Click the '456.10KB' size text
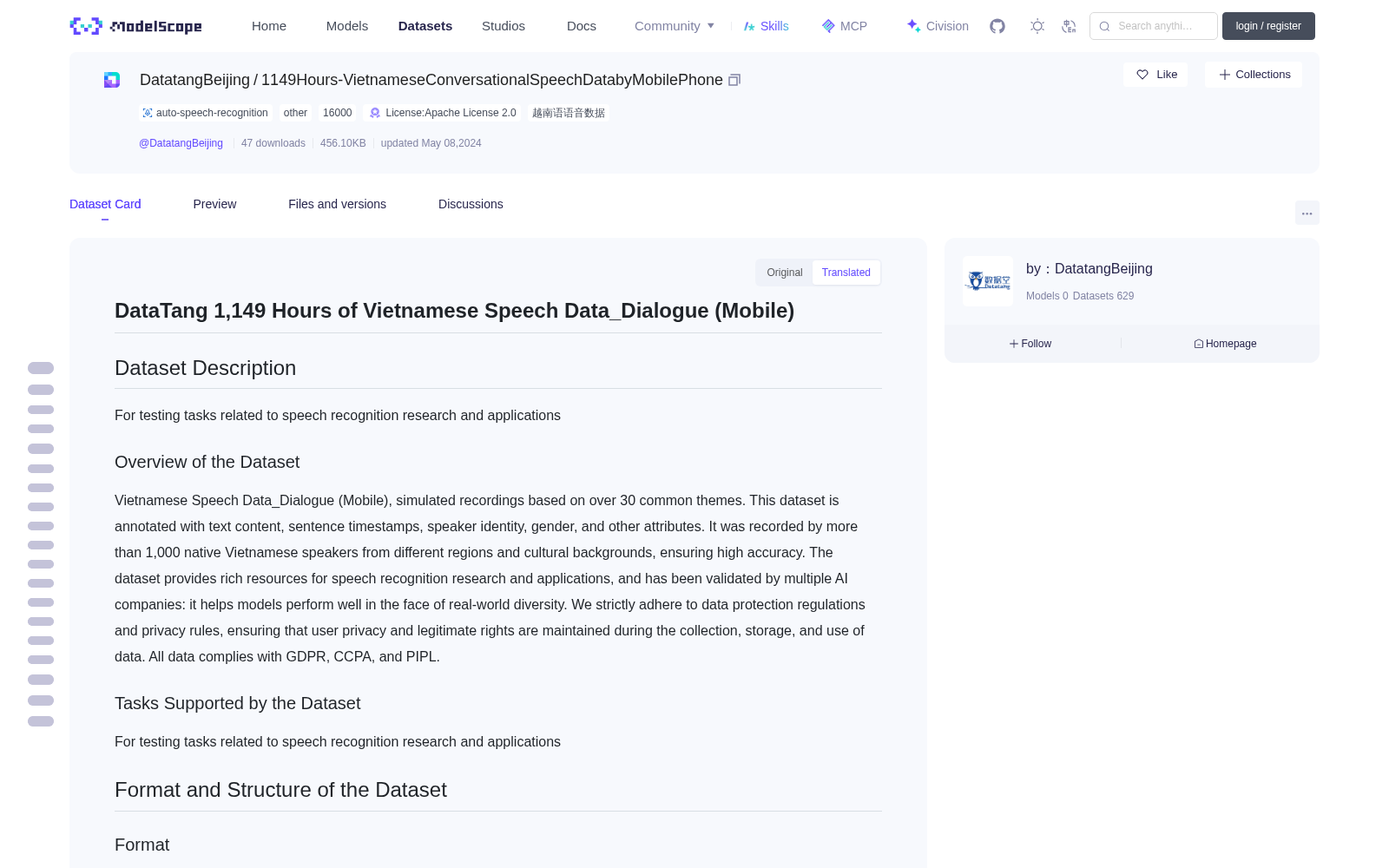Viewport: 1389px width, 868px height. pos(343,143)
